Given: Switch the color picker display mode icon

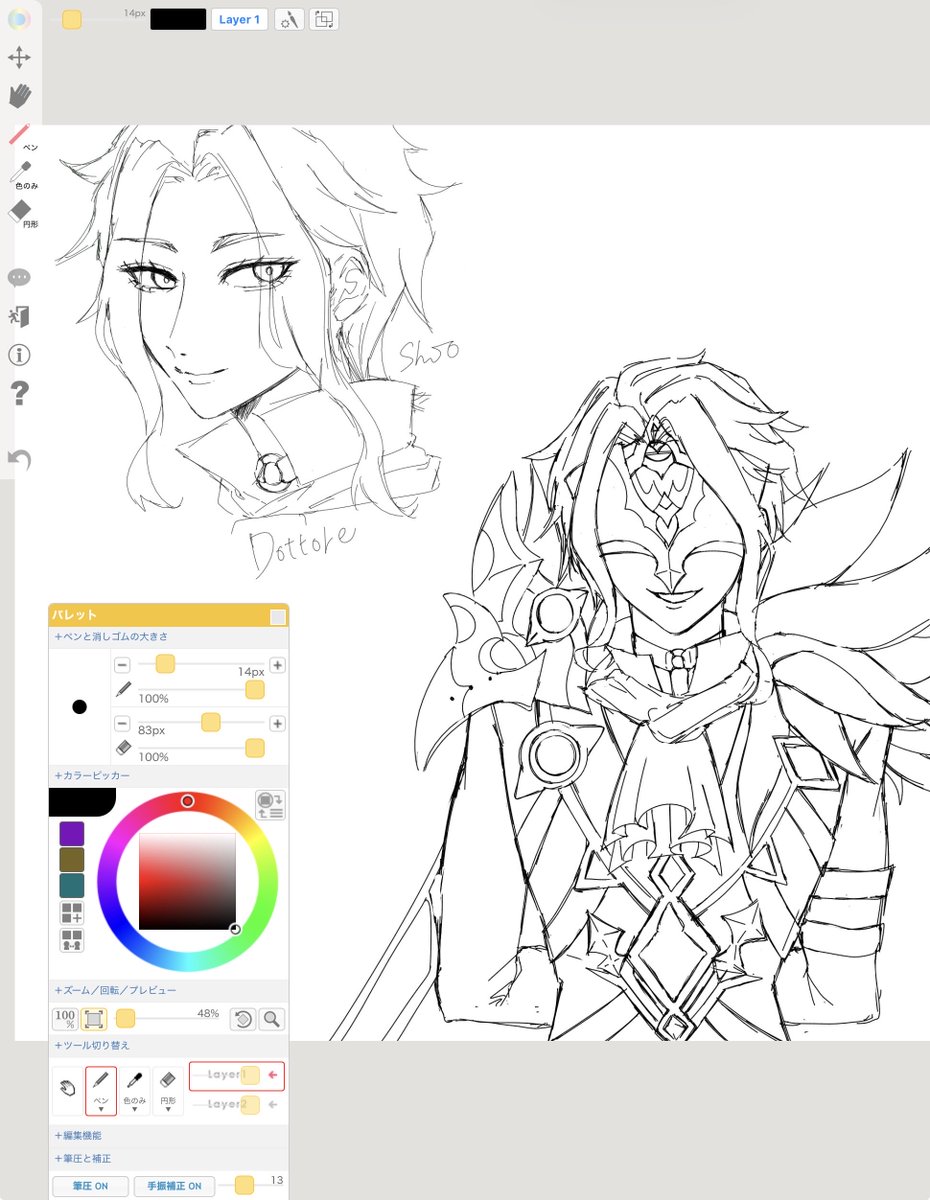Looking at the screenshot, I should 270,805.
